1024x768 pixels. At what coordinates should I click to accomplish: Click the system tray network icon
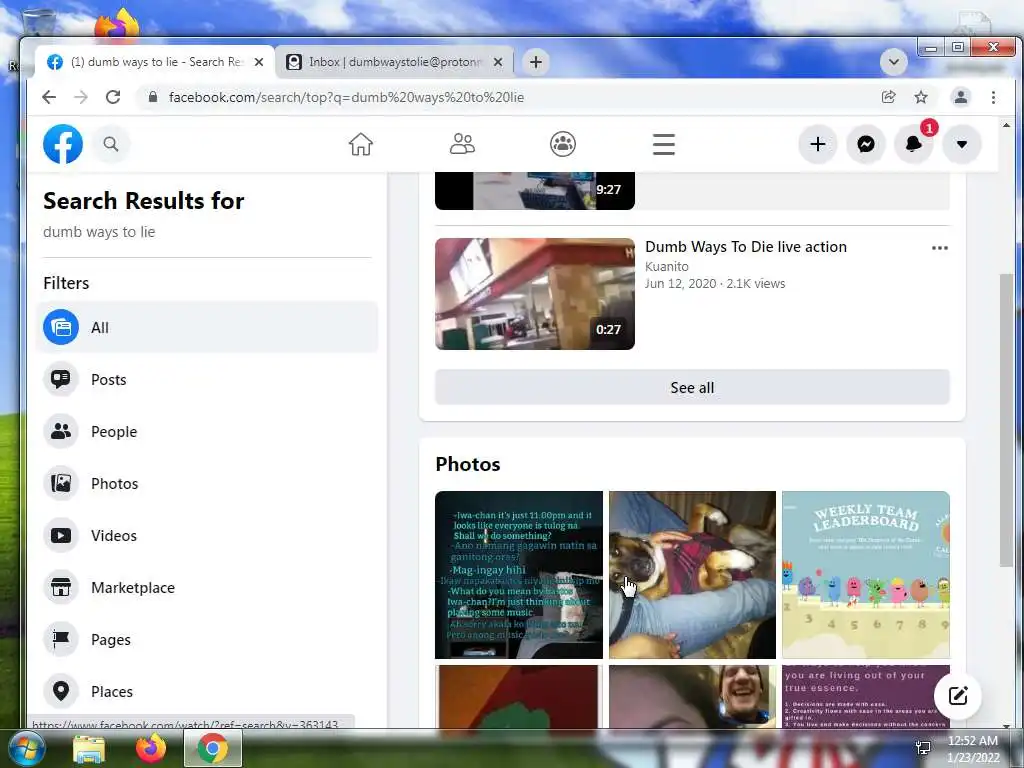pyautogui.click(x=923, y=748)
